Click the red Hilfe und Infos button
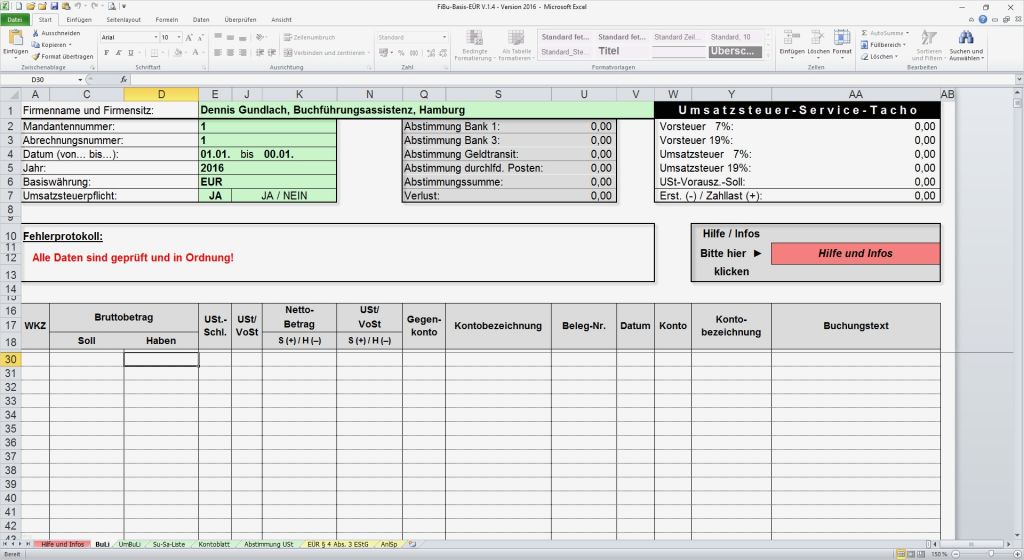The width and height of the screenshot is (1024, 560). (x=856, y=253)
